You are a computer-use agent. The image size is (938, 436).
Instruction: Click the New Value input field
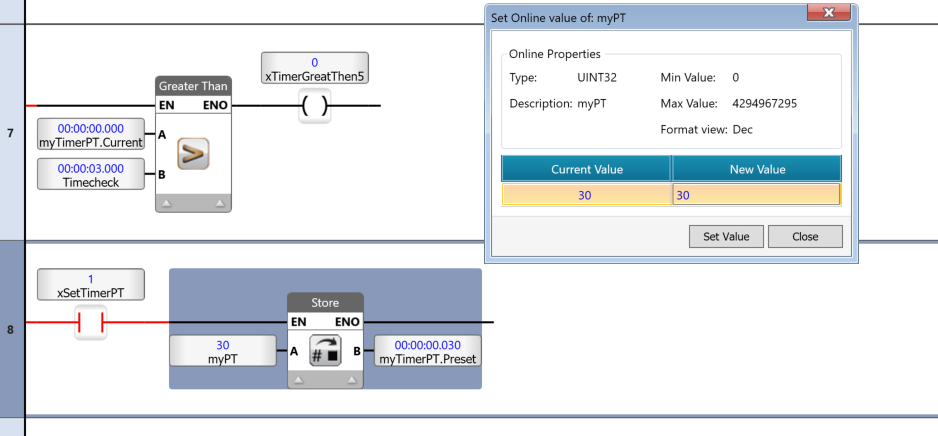click(x=756, y=195)
